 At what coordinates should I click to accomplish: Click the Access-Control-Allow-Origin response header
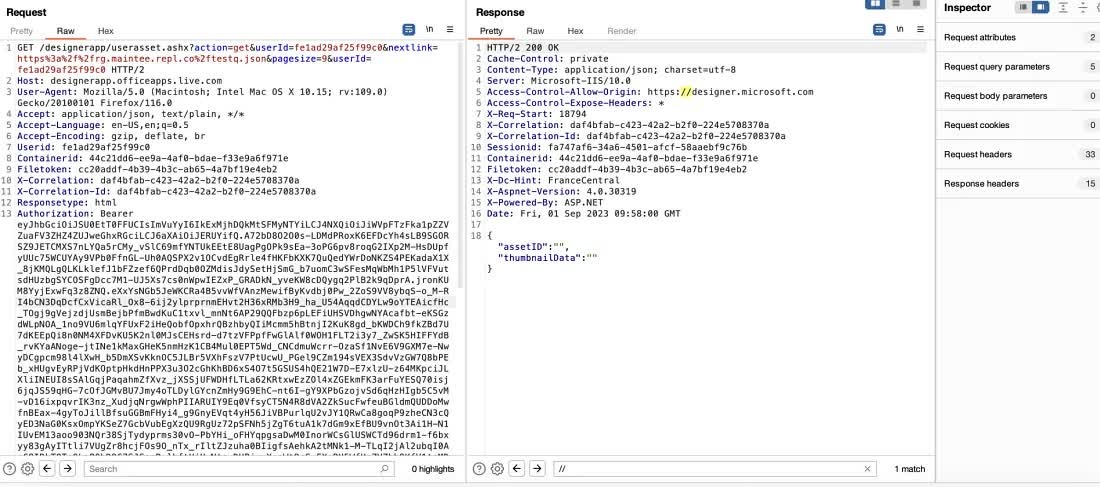(650, 92)
